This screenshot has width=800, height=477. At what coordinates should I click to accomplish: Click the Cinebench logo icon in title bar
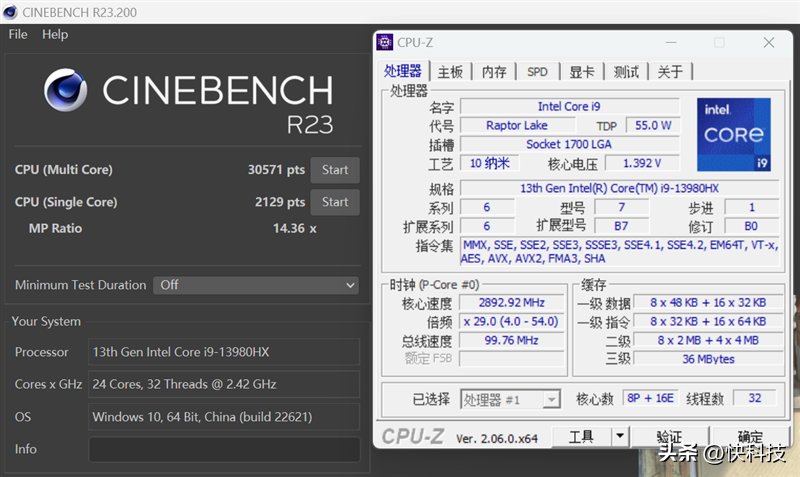10,12
